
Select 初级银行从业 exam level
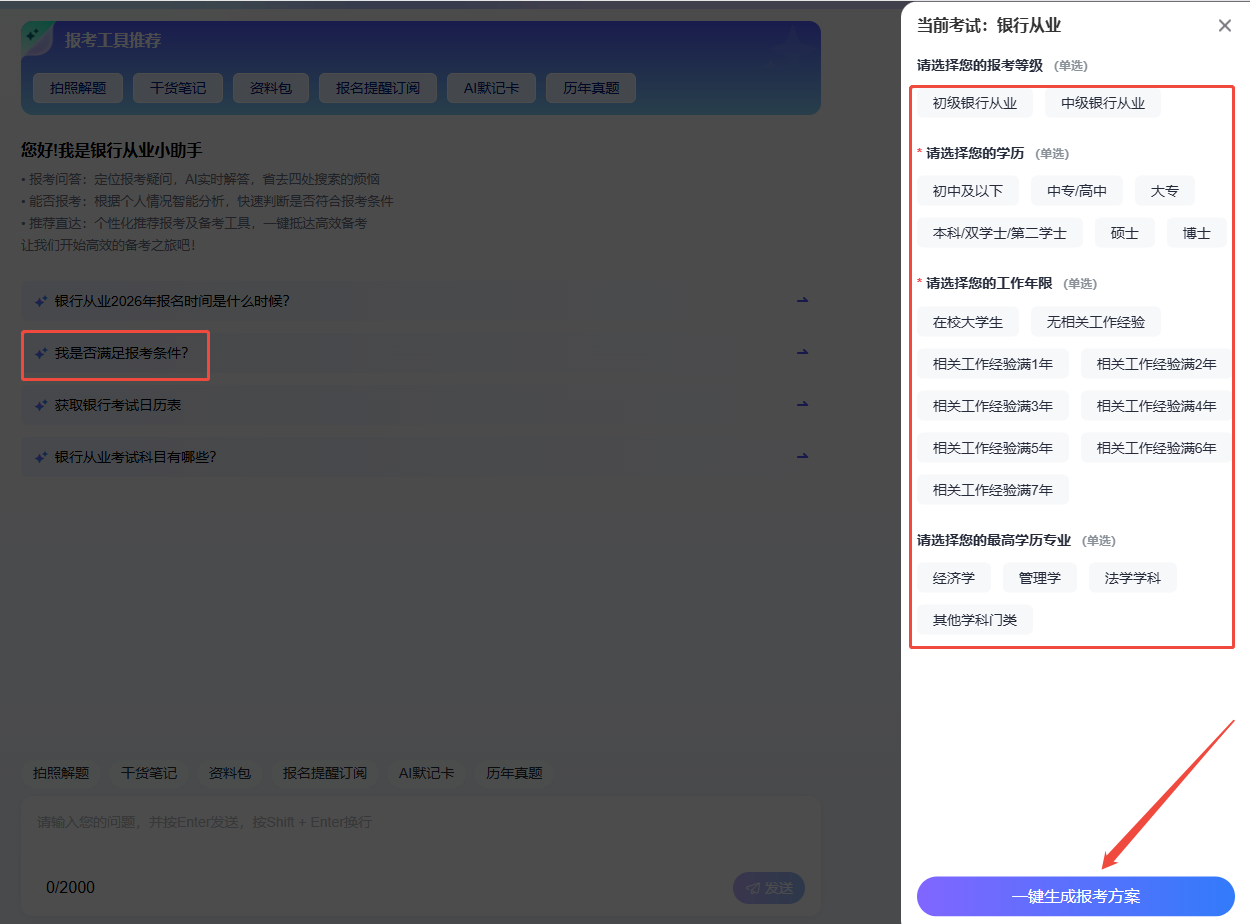click(974, 103)
